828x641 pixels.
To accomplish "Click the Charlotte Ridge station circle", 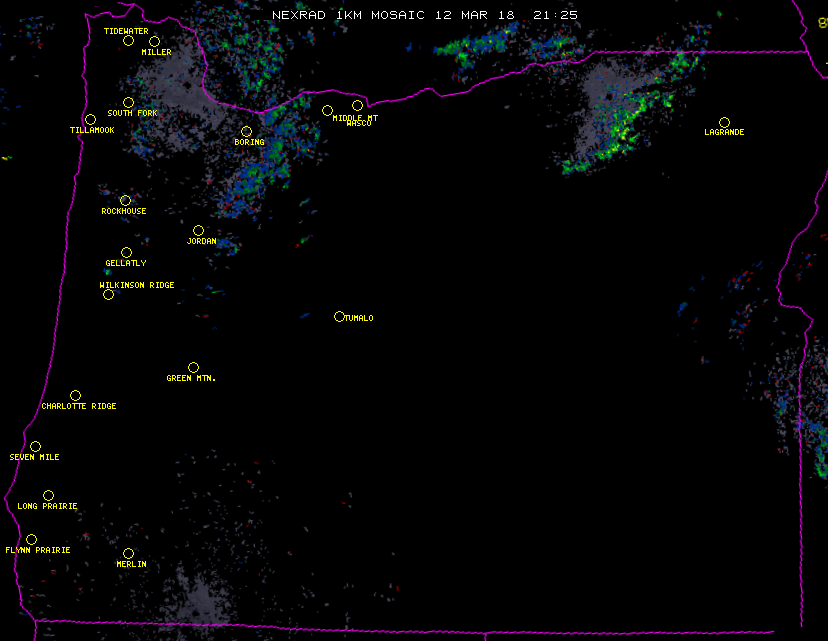I will (75, 395).
